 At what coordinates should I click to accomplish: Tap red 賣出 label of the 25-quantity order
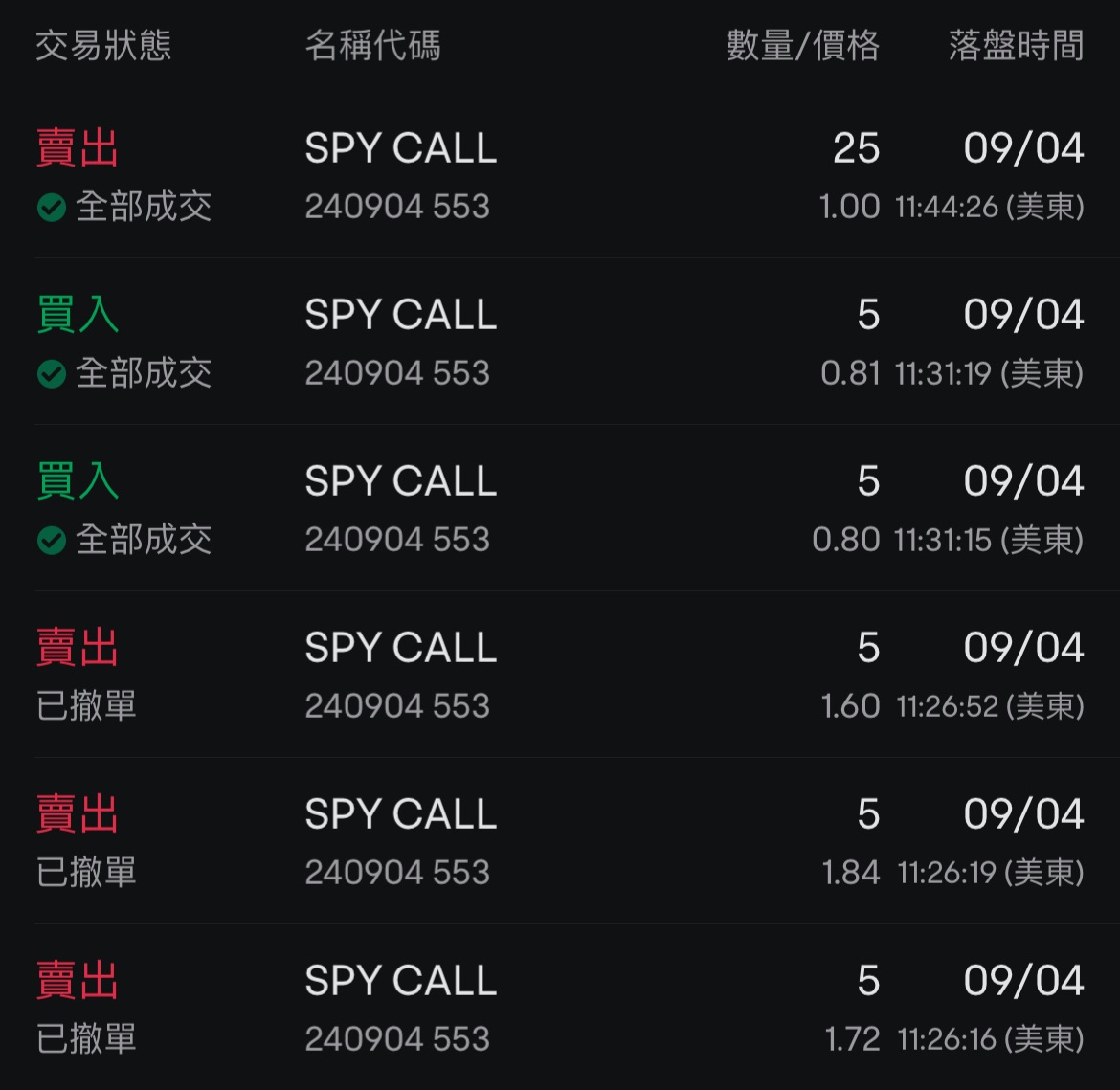point(78,148)
